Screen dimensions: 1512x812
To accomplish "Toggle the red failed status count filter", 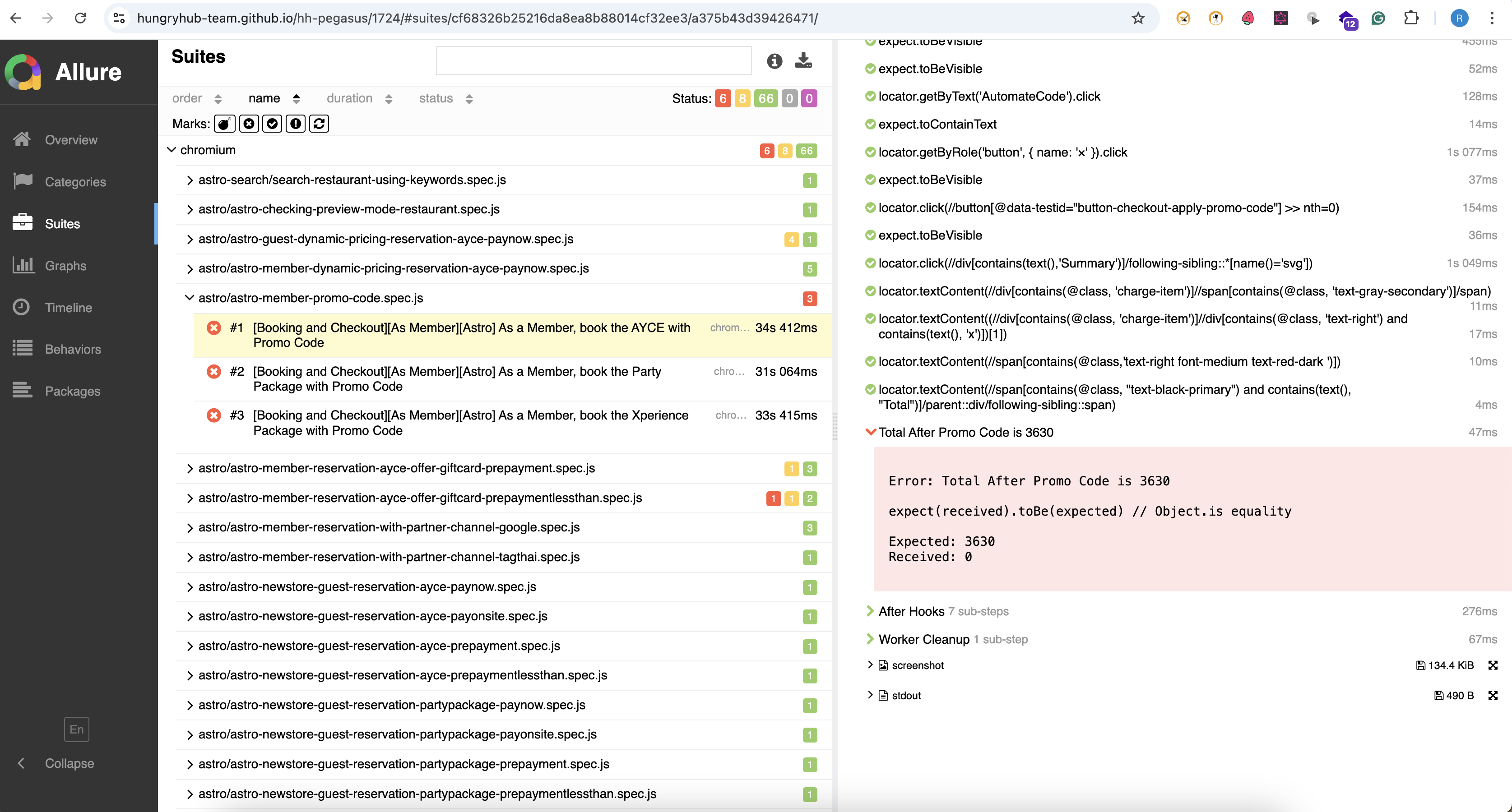I will pyautogui.click(x=723, y=98).
